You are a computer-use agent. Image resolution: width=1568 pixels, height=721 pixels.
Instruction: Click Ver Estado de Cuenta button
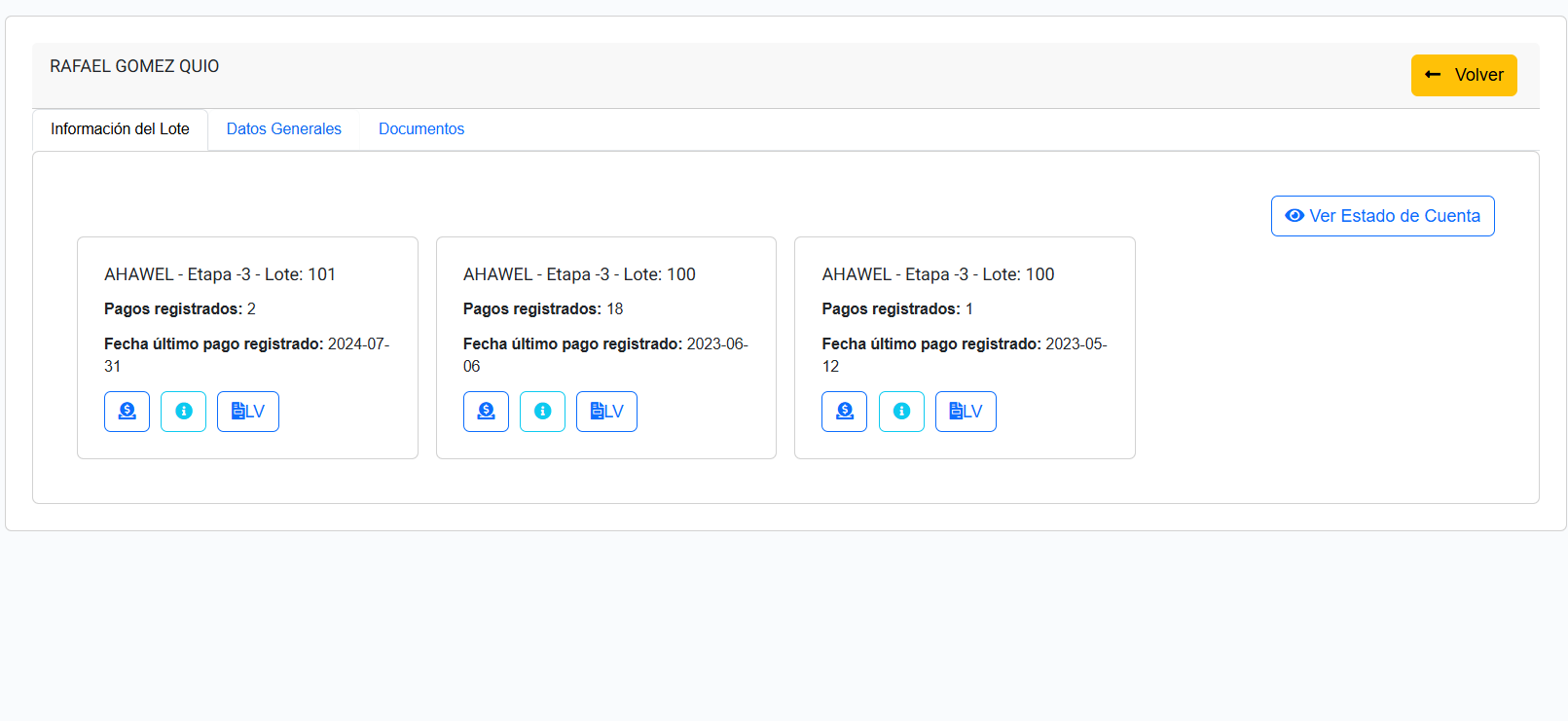tap(1382, 216)
